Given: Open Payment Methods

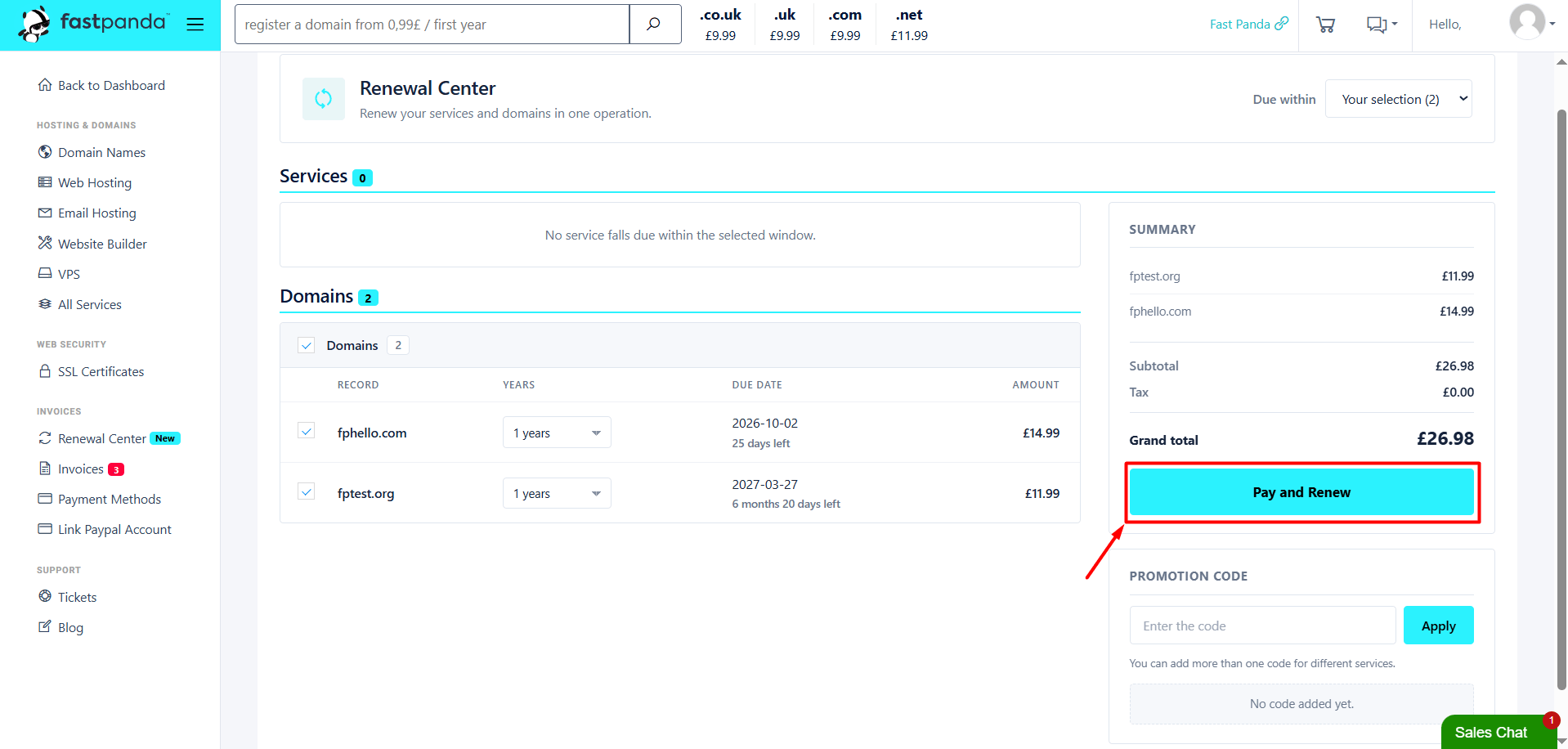Looking at the screenshot, I should point(109,499).
